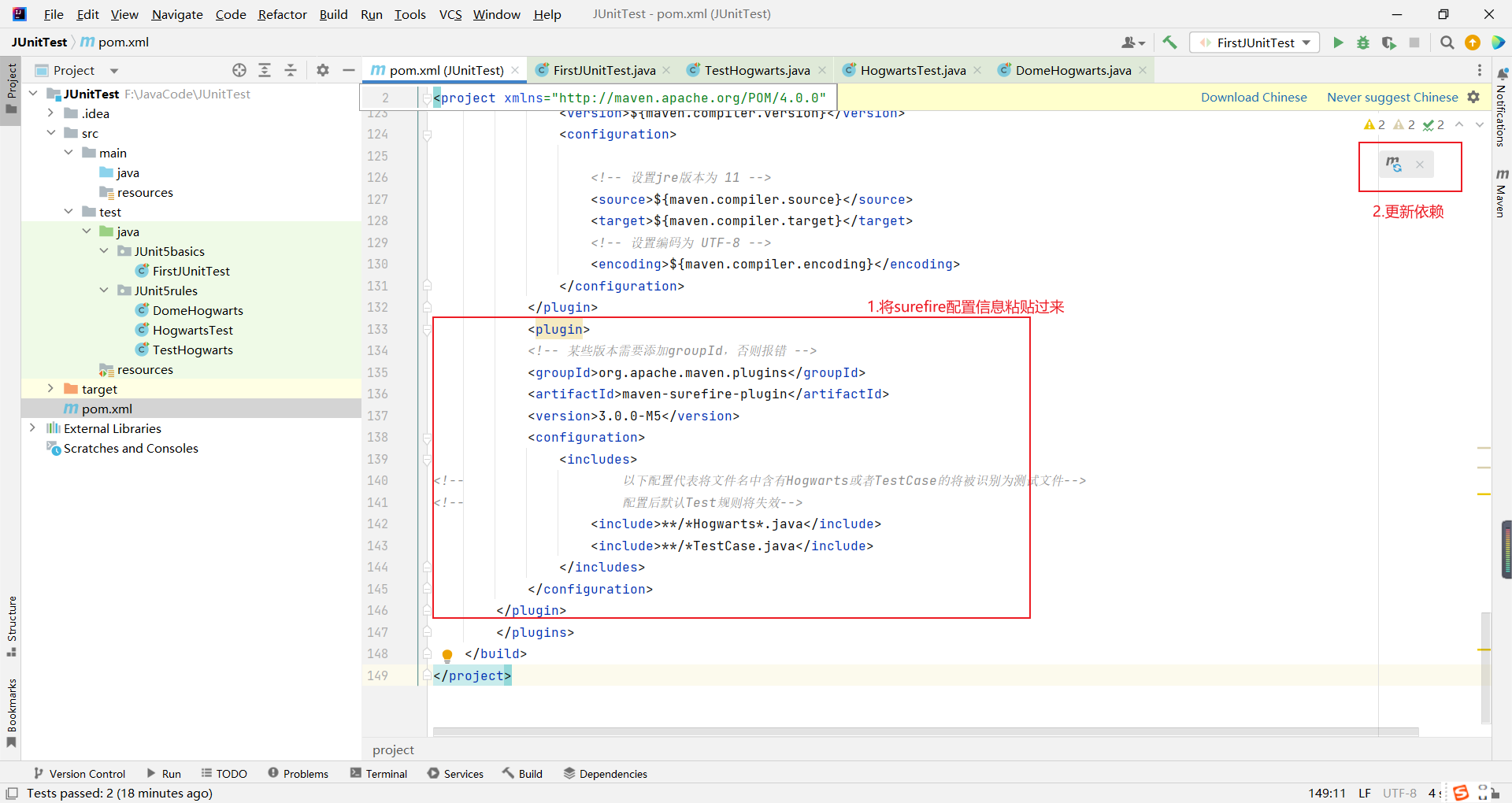Open Search Everywhere magnifier icon
The image size is (1512, 803).
(1447, 43)
